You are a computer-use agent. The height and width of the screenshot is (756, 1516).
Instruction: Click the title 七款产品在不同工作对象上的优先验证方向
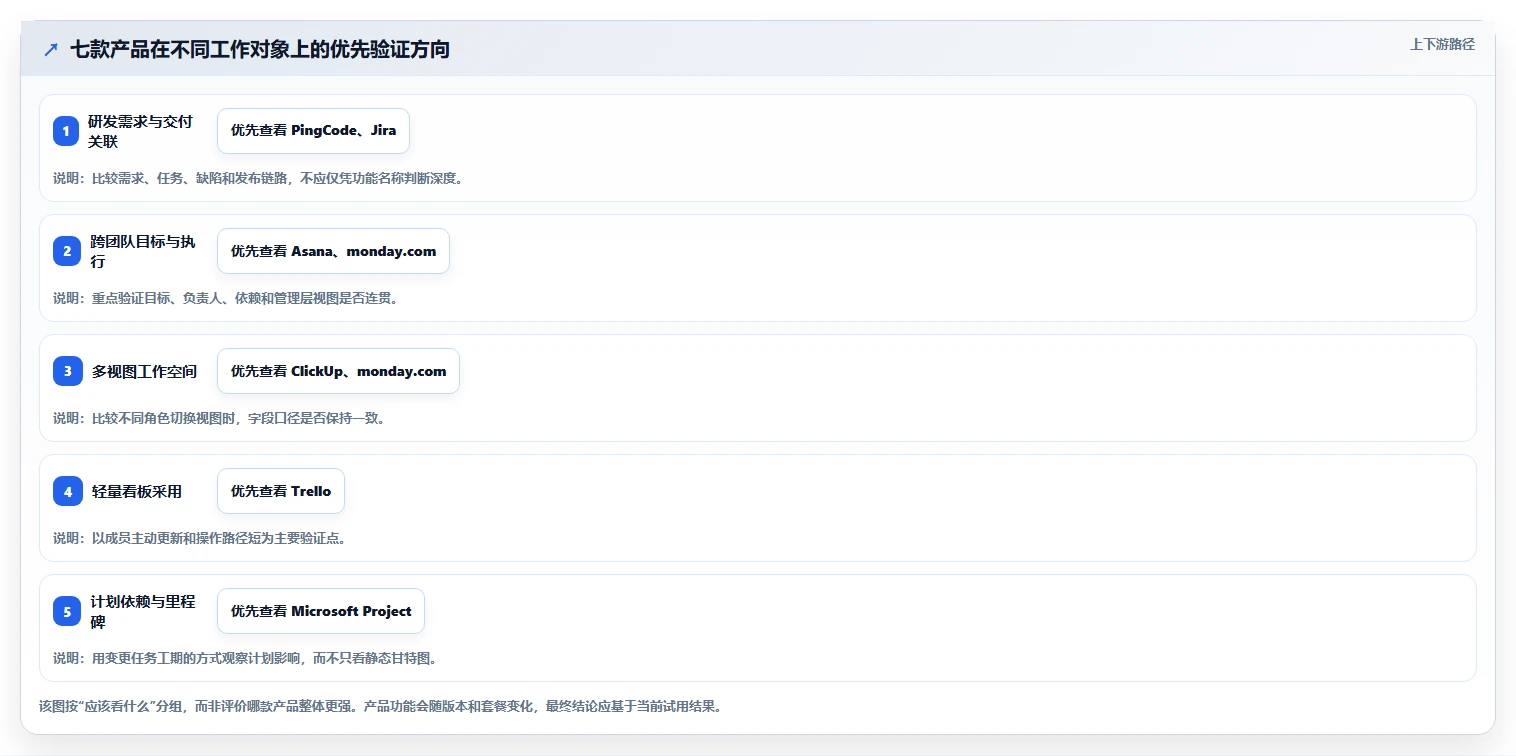click(260, 49)
